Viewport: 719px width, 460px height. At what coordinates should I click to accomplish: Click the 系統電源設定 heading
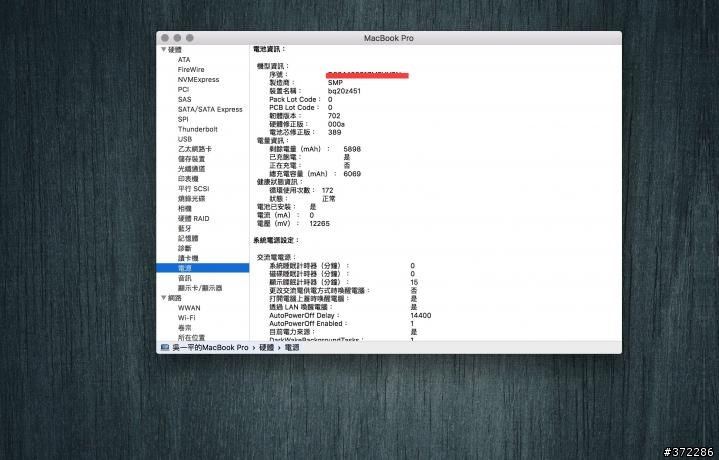(x=276, y=240)
